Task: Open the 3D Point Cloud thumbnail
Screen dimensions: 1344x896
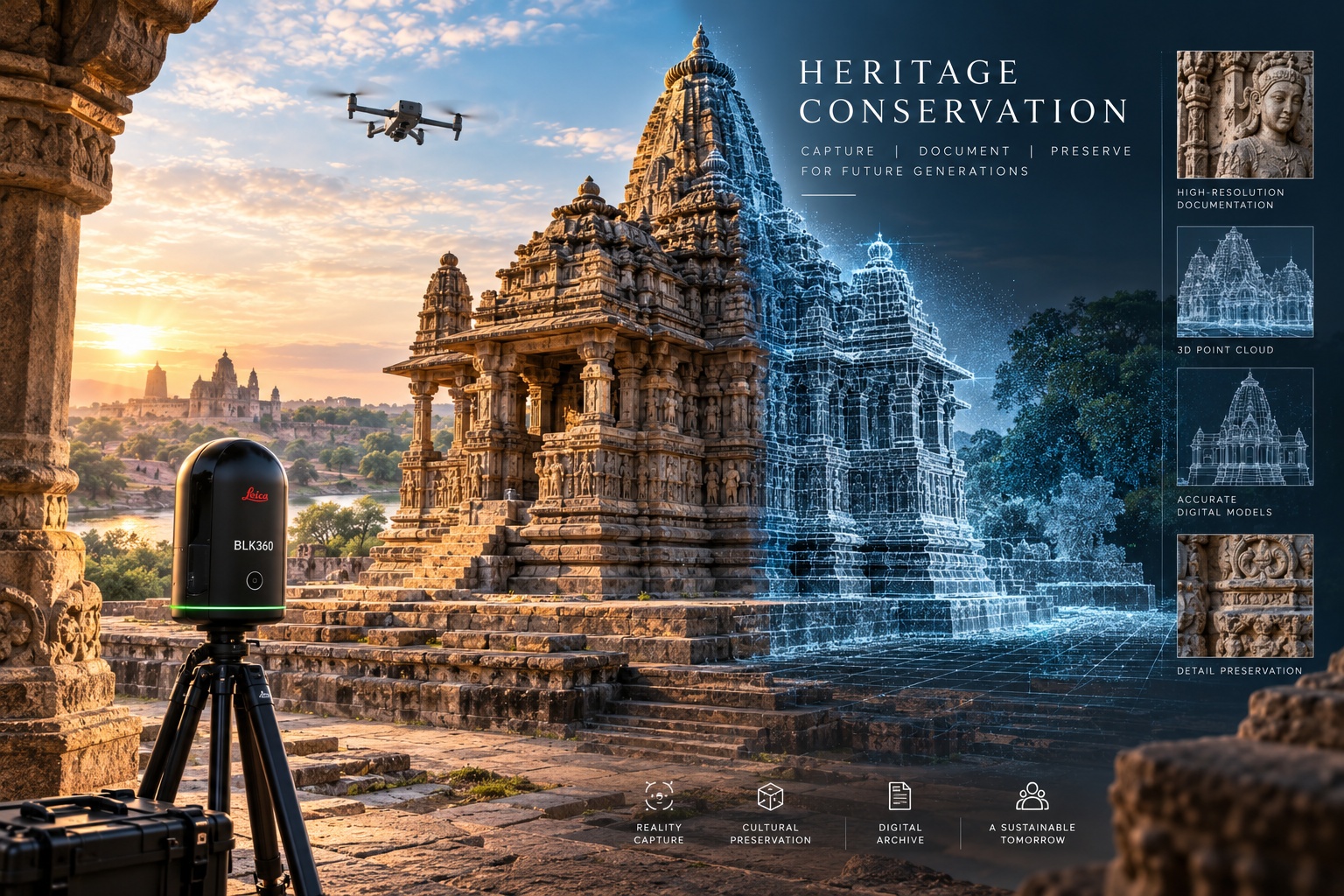Action: pyautogui.click(x=1244, y=282)
